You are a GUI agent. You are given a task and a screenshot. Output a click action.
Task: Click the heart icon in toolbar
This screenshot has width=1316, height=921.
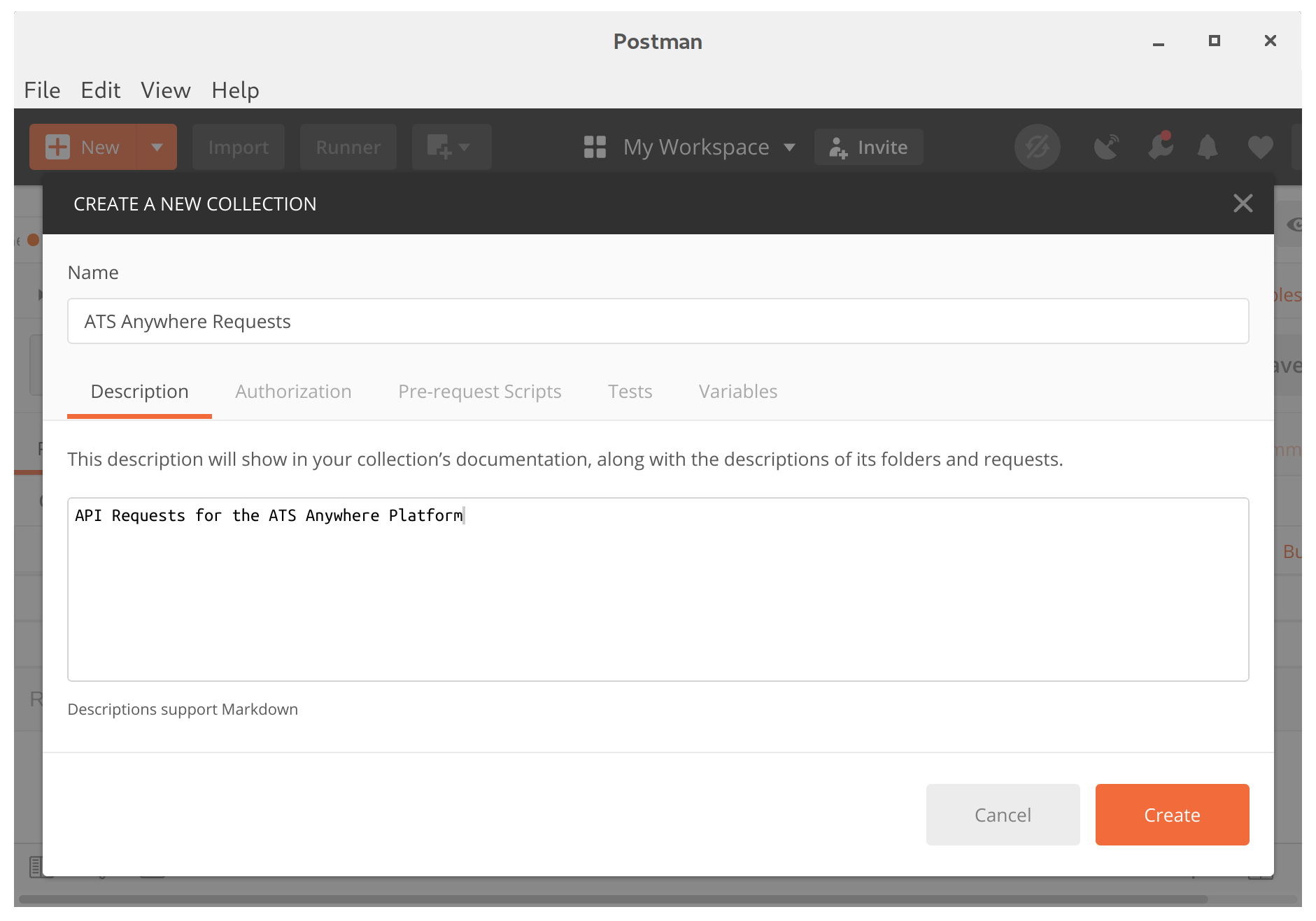tap(1260, 147)
